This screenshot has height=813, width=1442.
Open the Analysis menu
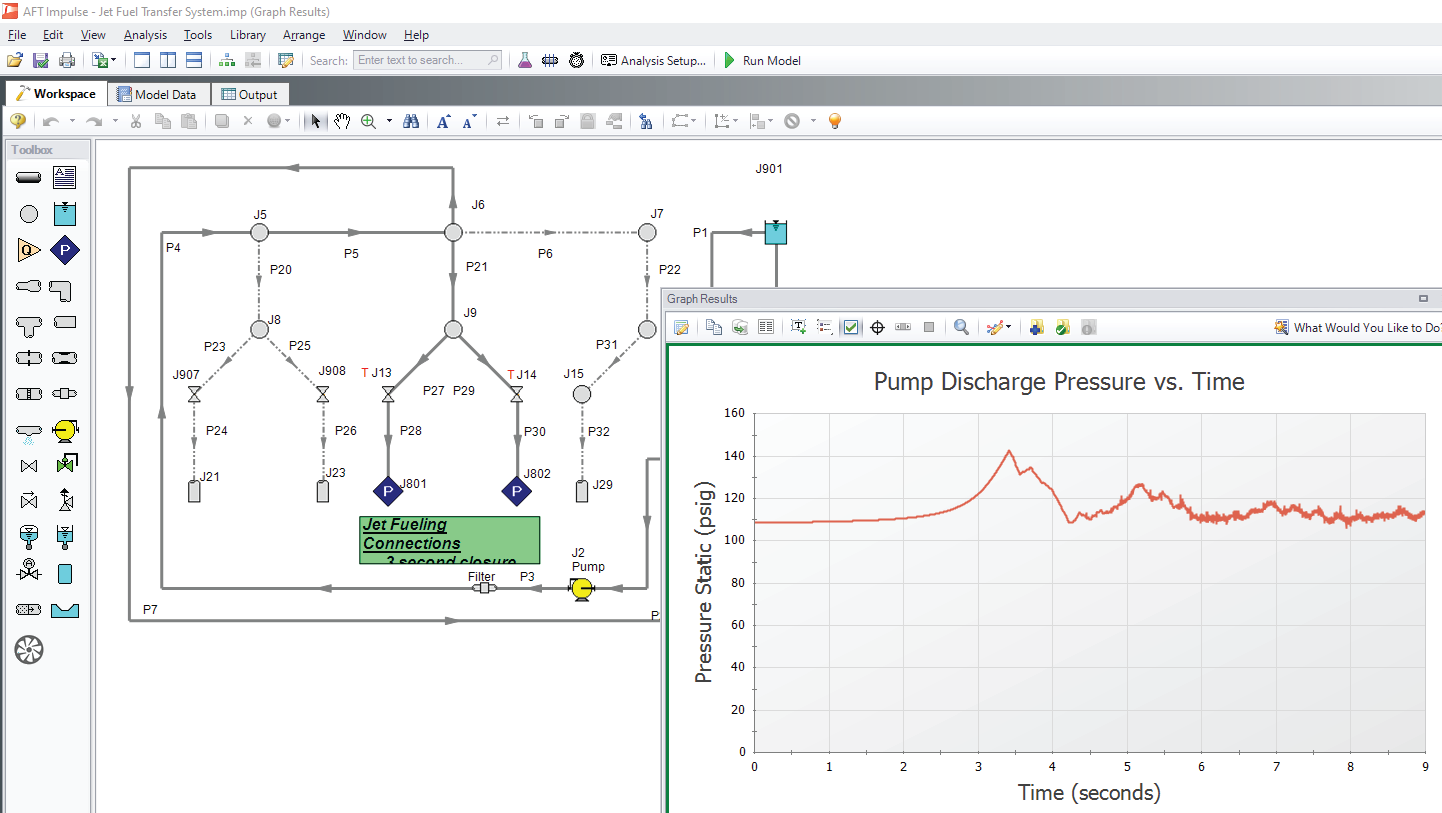click(145, 35)
